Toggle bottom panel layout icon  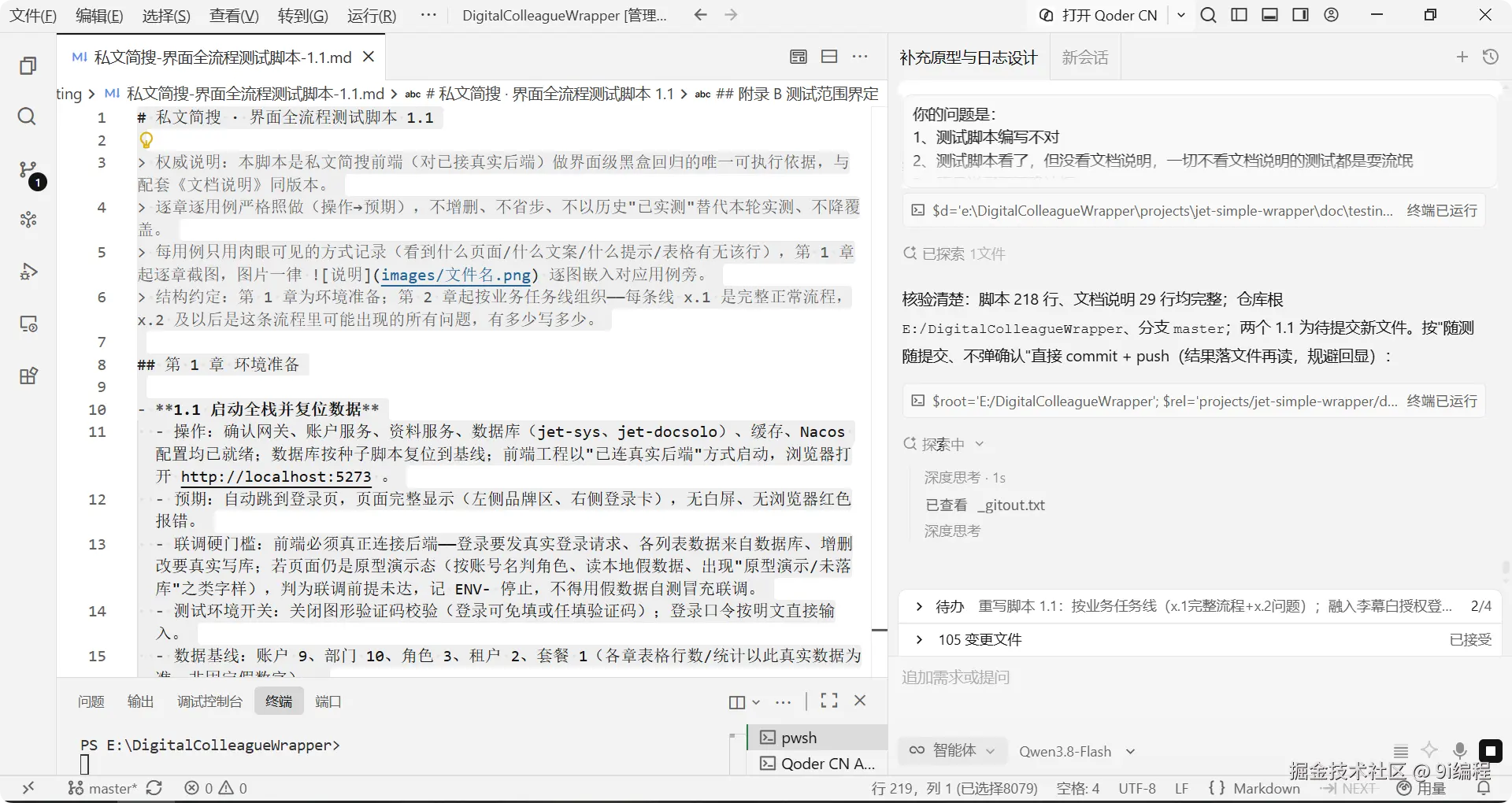pyautogui.click(x=1269, y=15)
